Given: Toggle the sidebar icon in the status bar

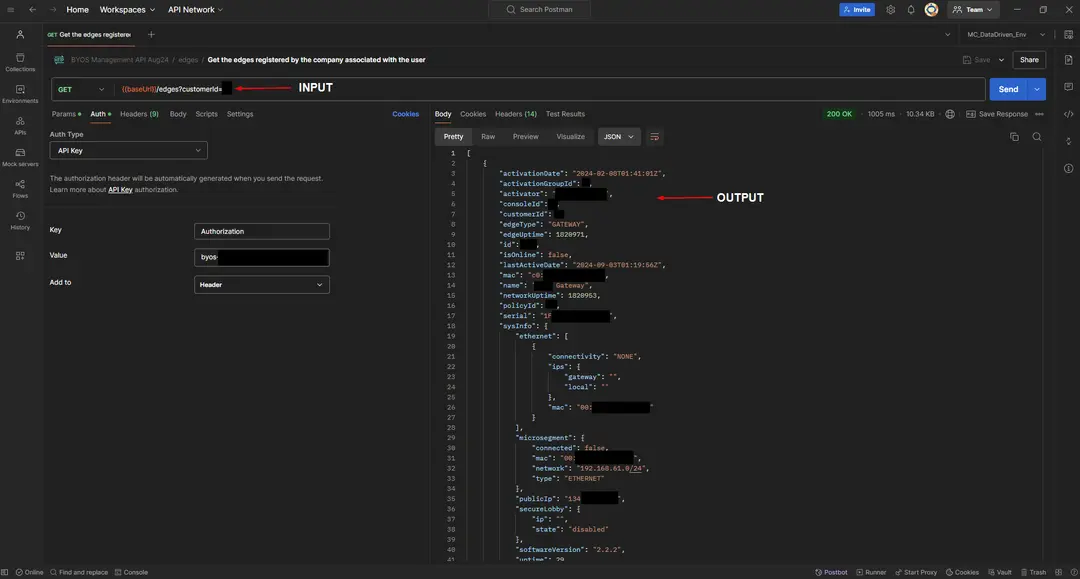Looking at the screenshot, I should [5, 572].
